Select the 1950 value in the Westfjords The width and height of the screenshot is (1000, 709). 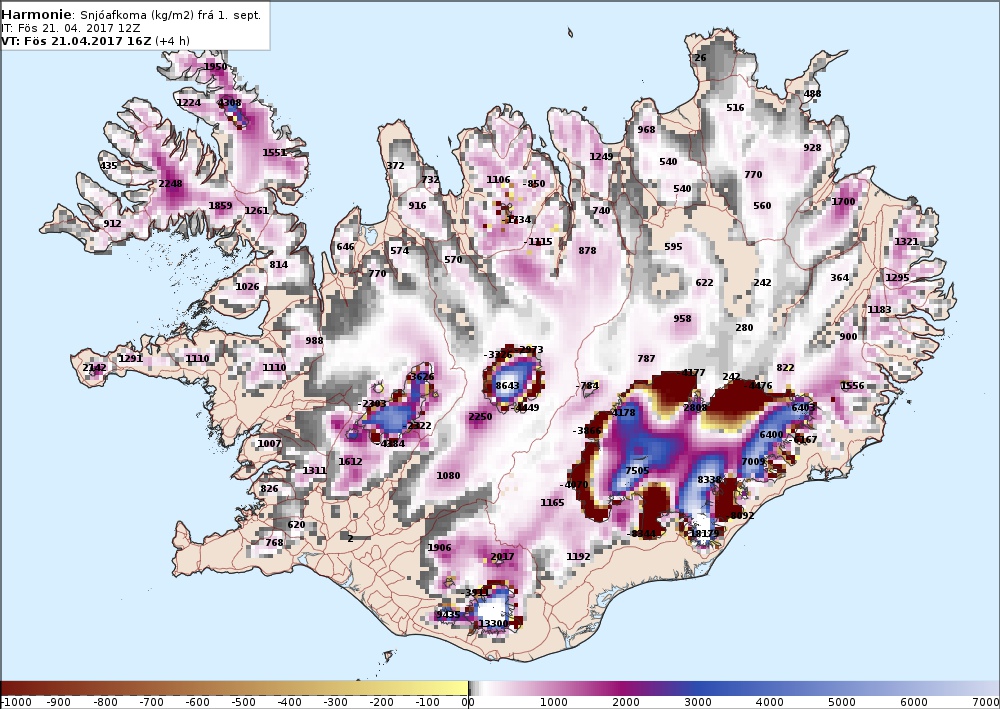[x=216, y=66]
